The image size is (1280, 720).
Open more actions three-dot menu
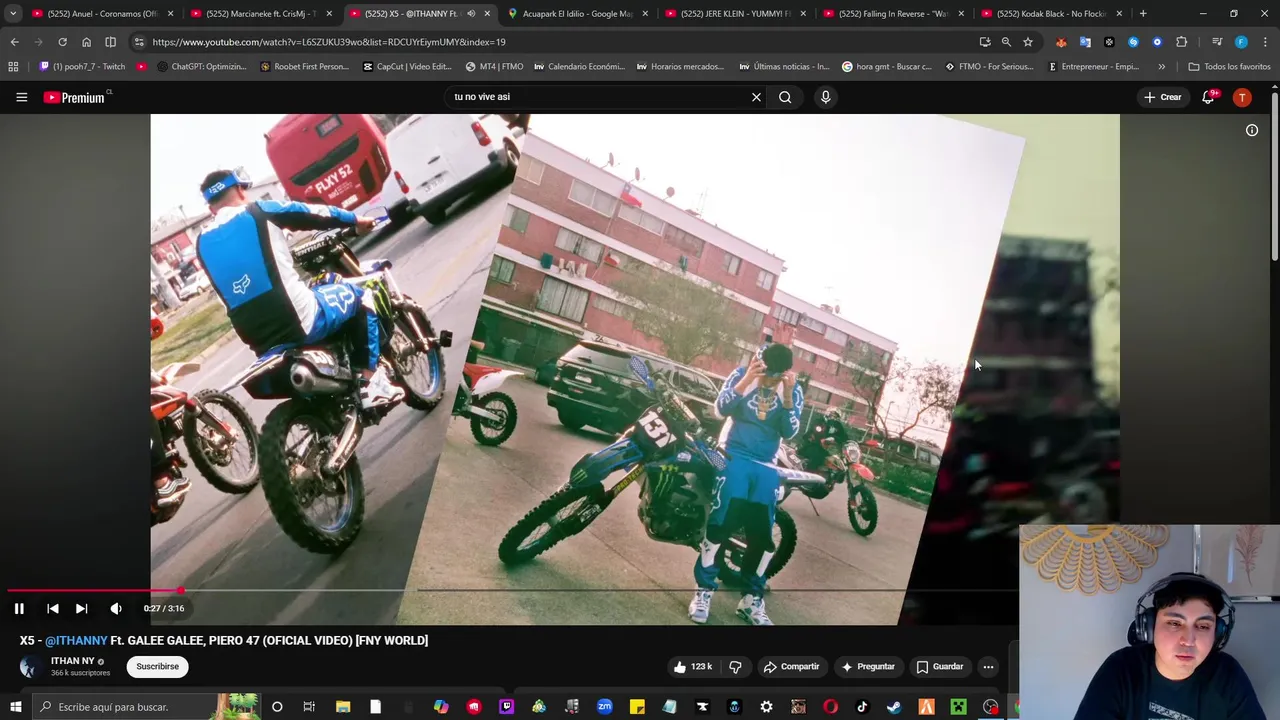click(x=988, y=667)
